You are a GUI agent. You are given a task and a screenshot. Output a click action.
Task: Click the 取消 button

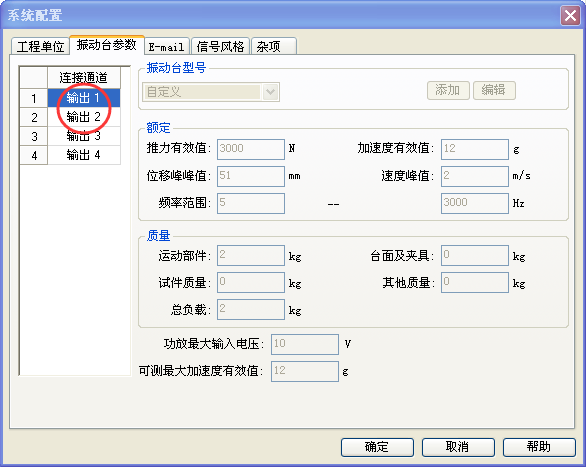click(458, 447)
